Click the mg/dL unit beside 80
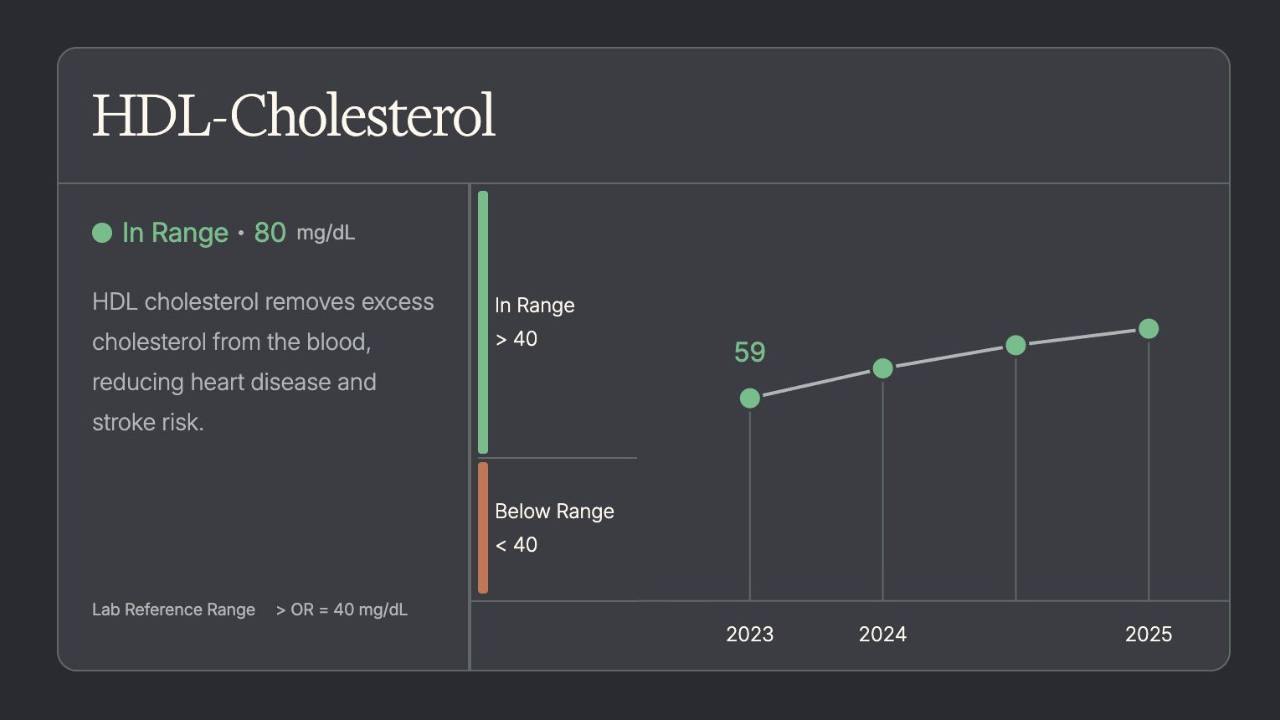Viewport: 1280px width, 720px height. pyautogui.click(x=325, y=233)
